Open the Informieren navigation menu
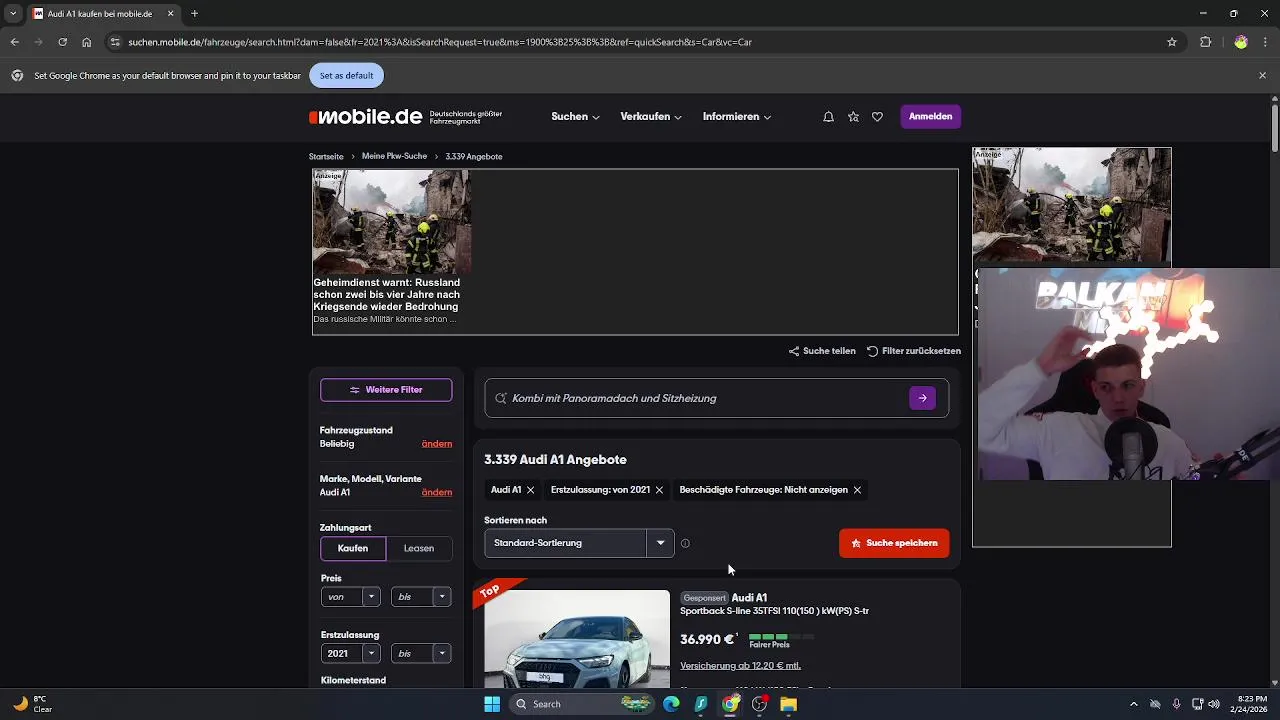 click(737, 117)
